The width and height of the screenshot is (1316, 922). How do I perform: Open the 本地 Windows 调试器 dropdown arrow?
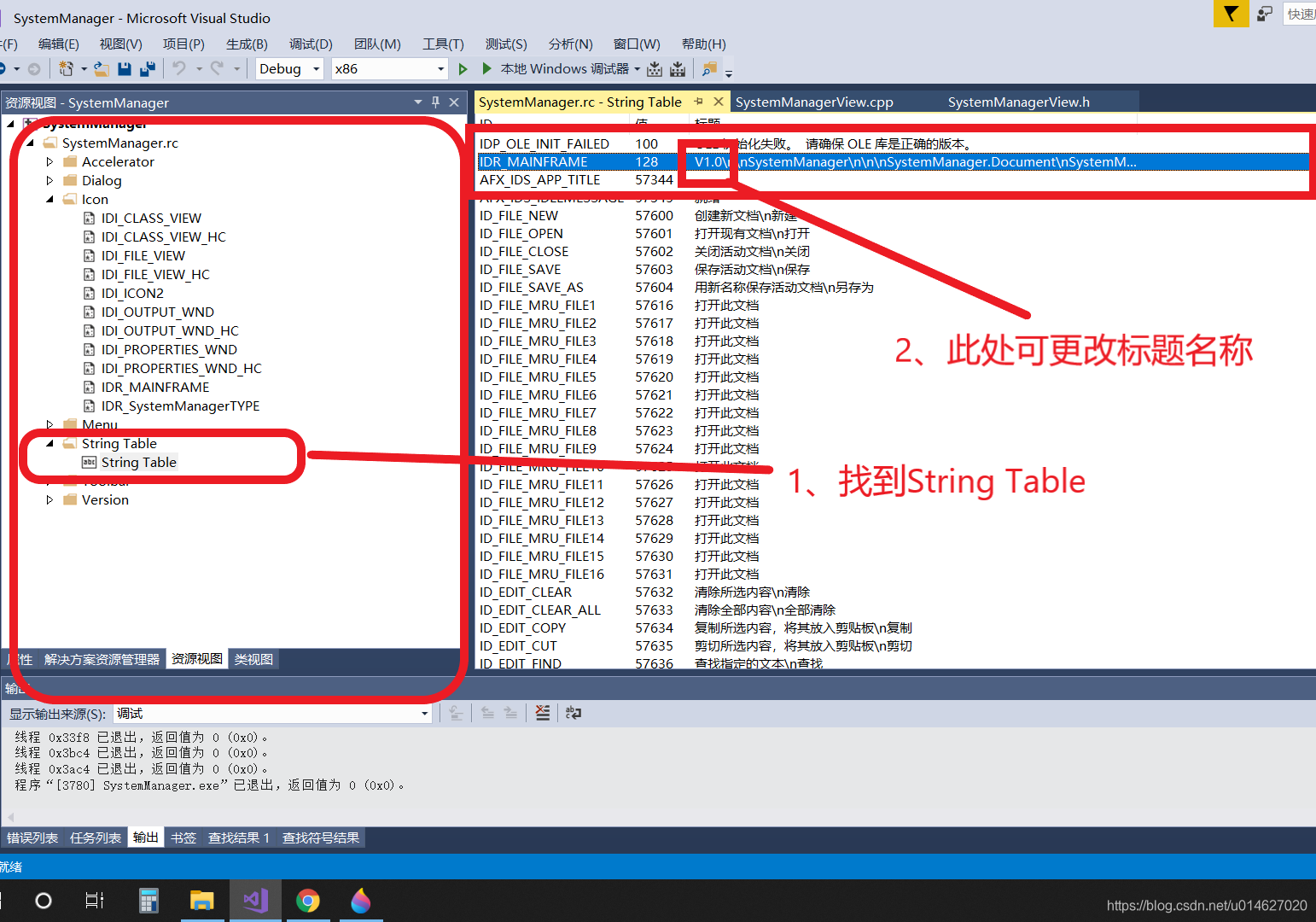pyautogui.click(x=637, y=69)
